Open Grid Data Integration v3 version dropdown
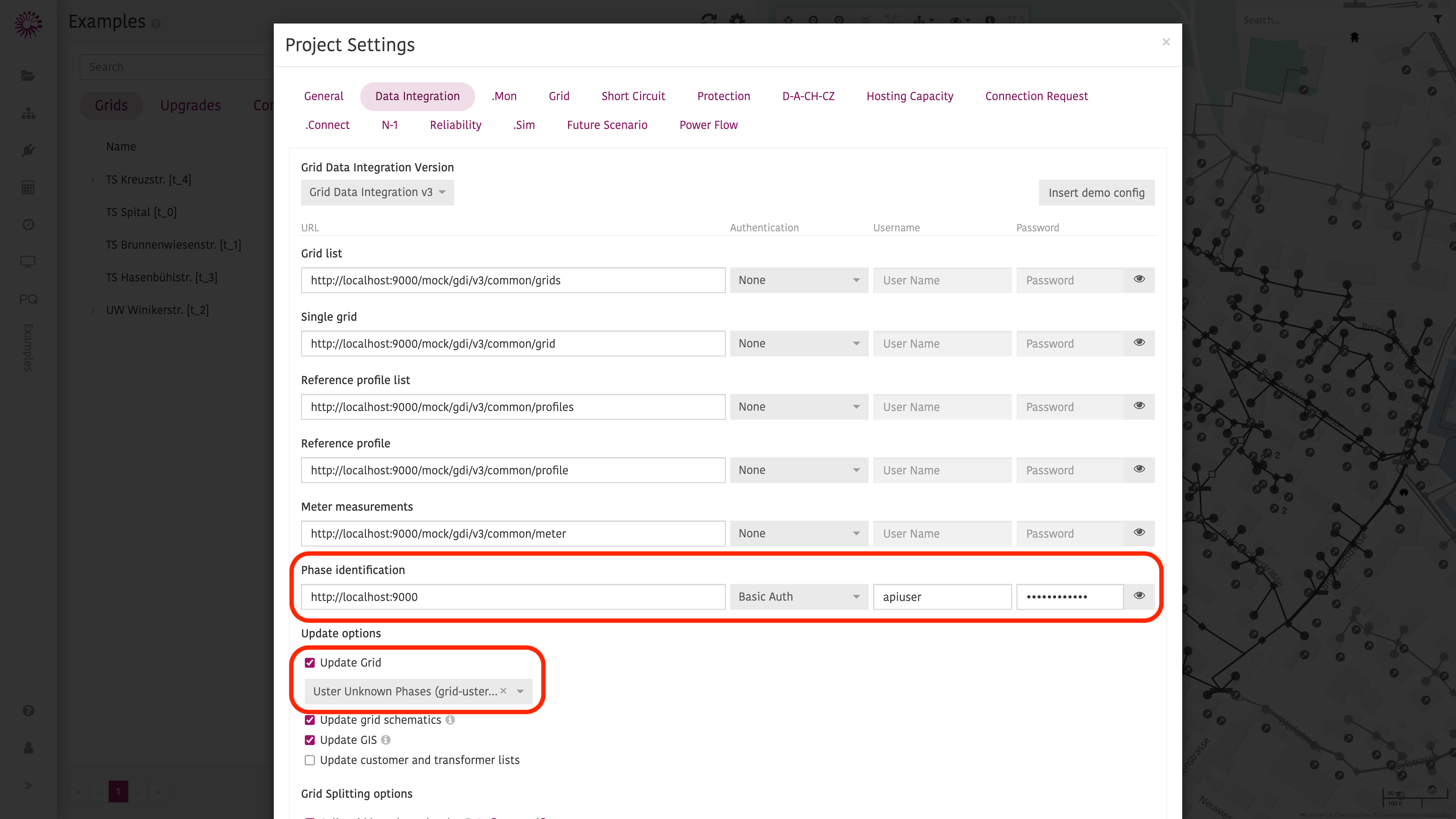 coord(377,192)
